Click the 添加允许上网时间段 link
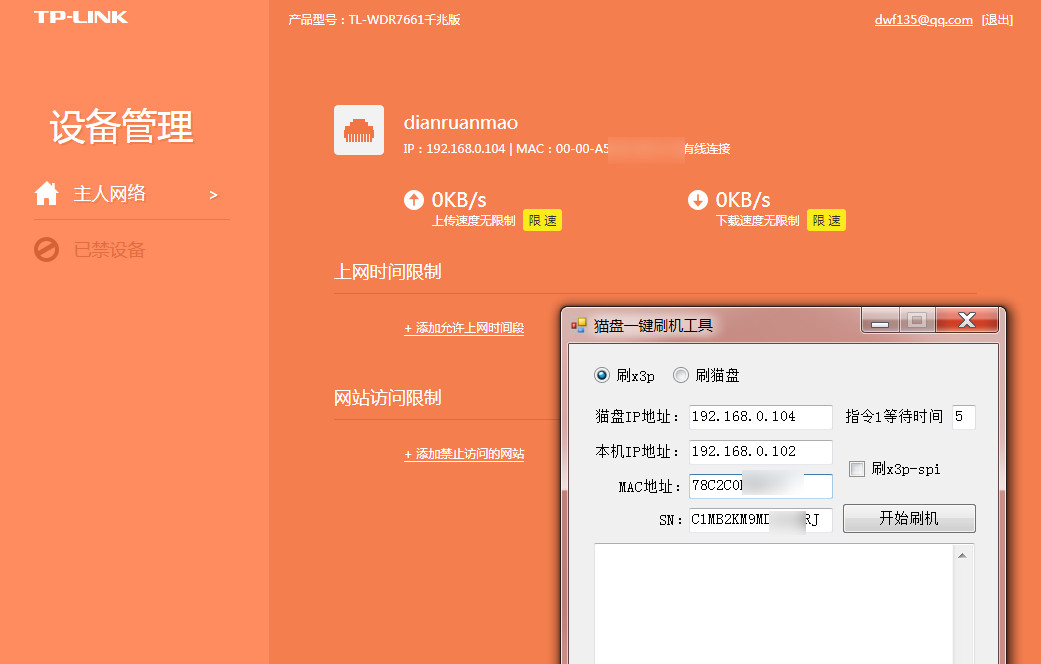The width and height of the screenshot is (1041, 664). [464, 328]
